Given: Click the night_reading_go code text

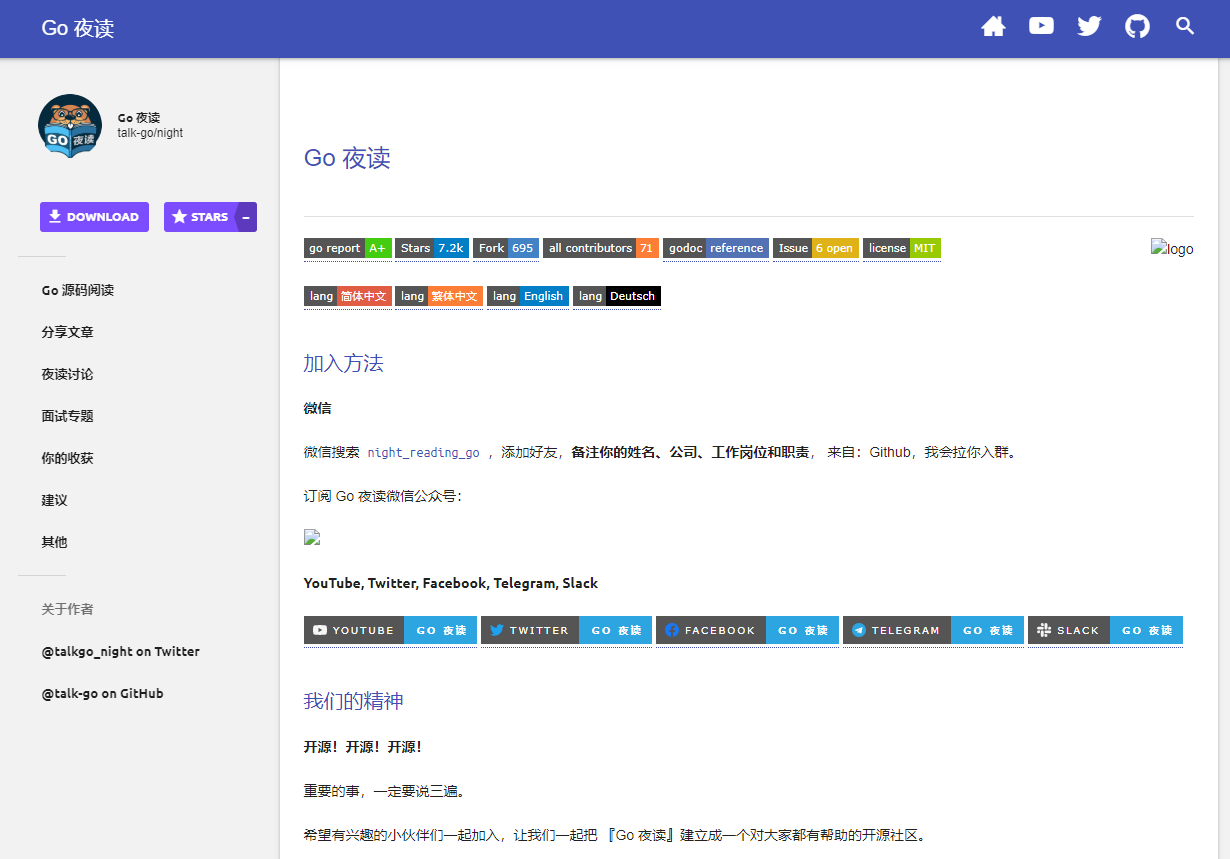Looking at the screenshot, I should click(x=423, y=452).
